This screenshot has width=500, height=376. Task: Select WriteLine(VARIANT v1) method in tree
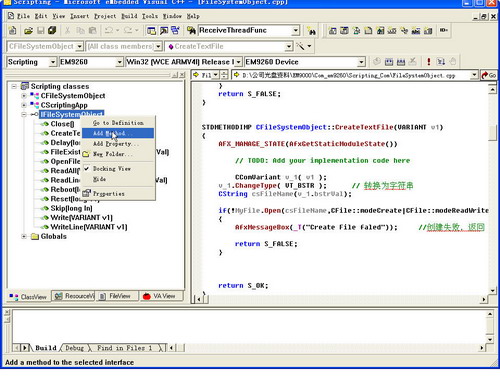[x=89, y=227]
